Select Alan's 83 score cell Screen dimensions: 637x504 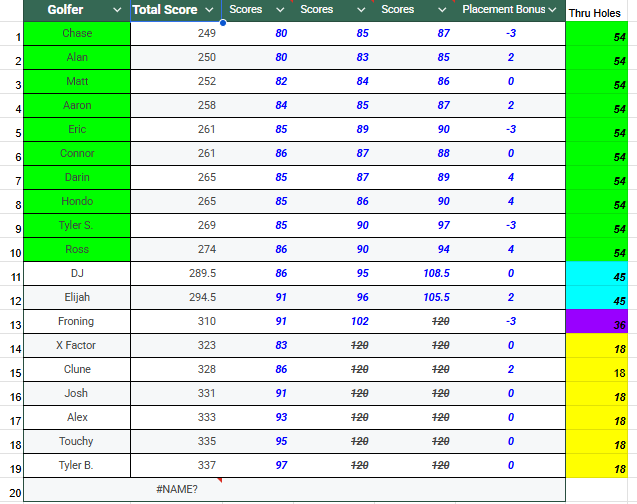coord(334,57)
